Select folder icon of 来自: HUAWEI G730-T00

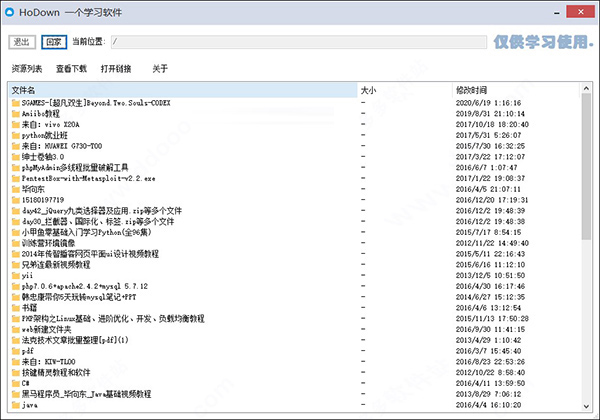16,146
